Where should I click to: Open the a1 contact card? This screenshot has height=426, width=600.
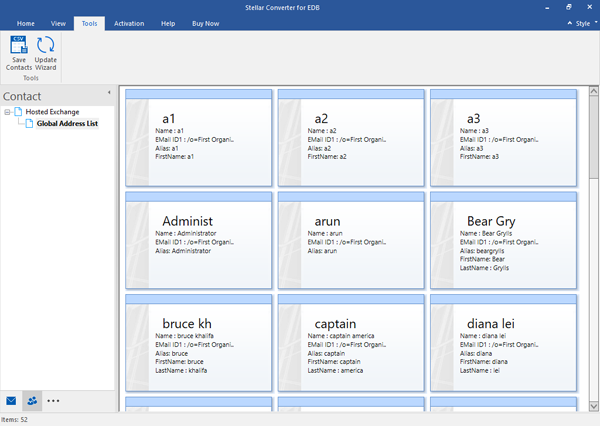(199, 138)
